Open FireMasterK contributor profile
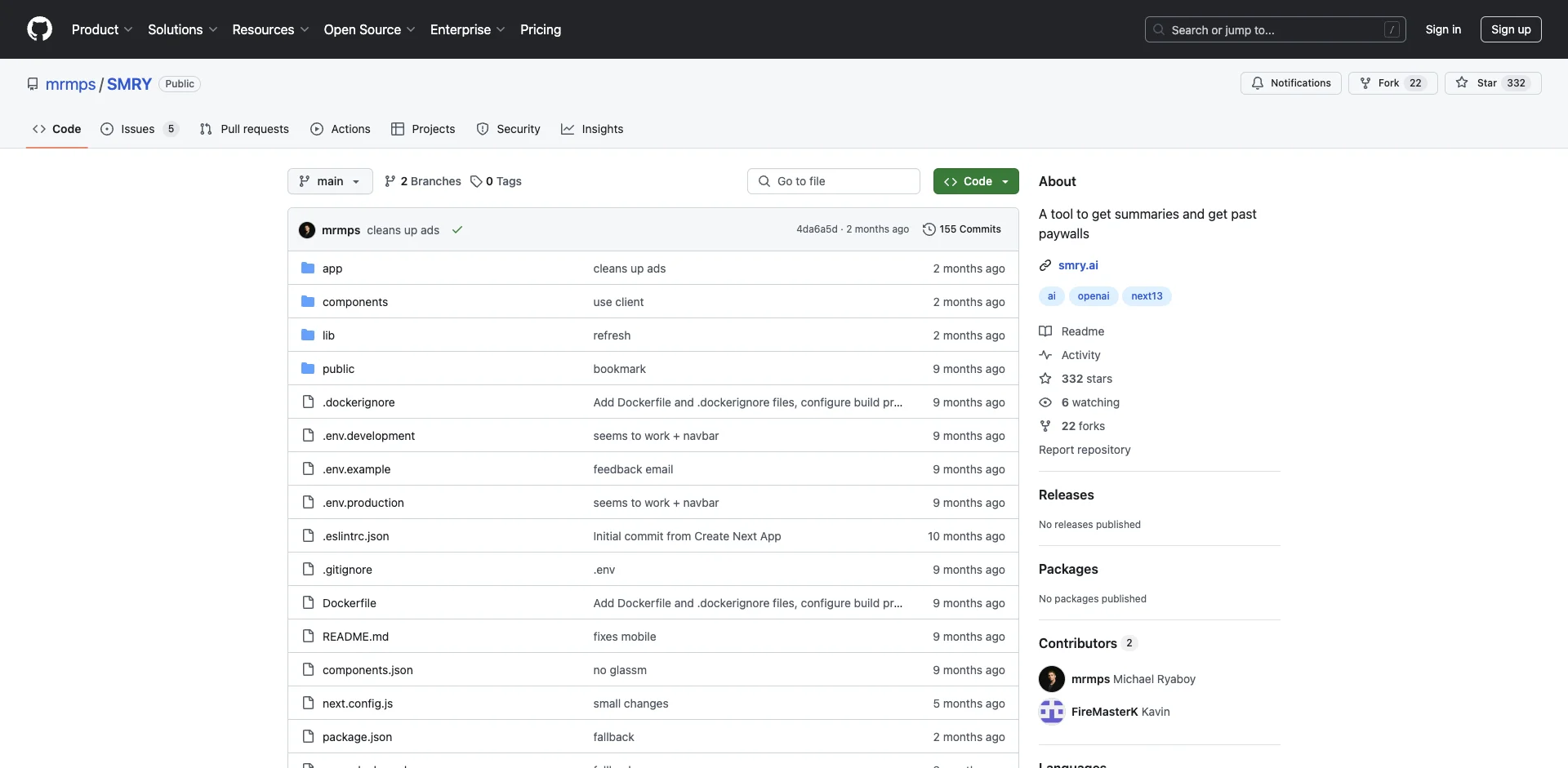The image size is (1568, 768). (x=1104, y=712)
